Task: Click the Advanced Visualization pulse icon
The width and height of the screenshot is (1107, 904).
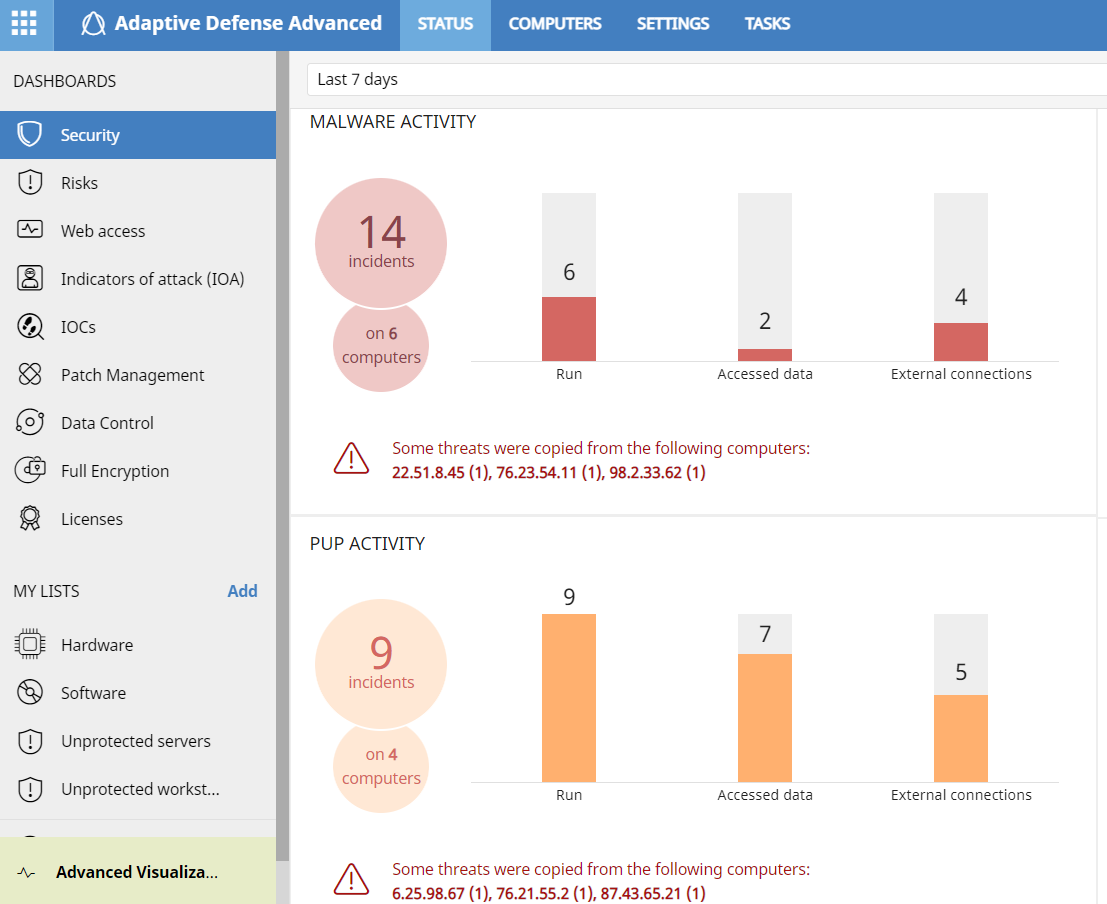Action: click(x=26, y=873)
